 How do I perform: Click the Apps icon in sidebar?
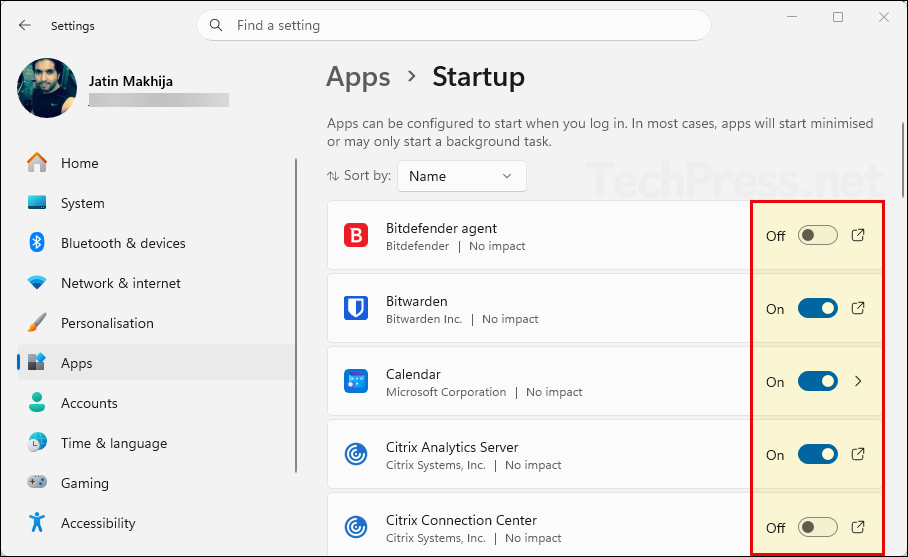(x=37, y=362)
